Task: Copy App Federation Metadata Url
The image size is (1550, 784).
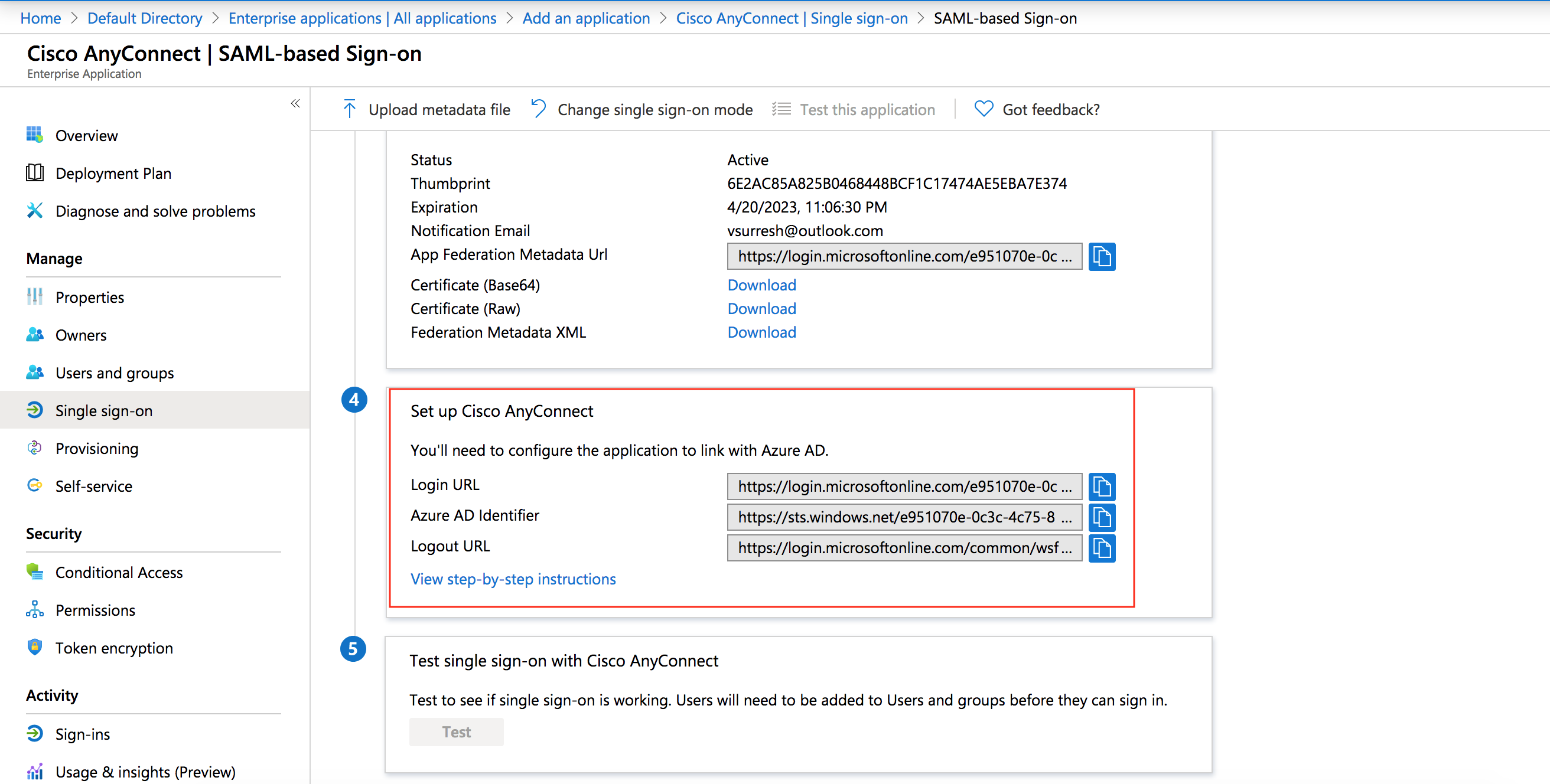Action: (x=1101, y=257)
